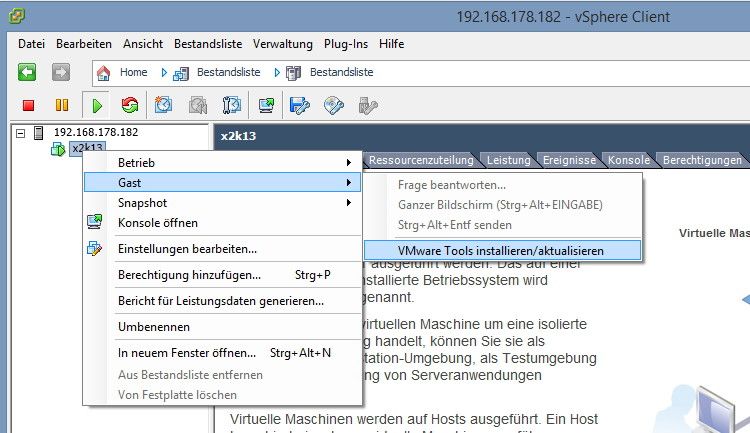
Task: Power on VM with green play icon
Action: pos(97,105)
